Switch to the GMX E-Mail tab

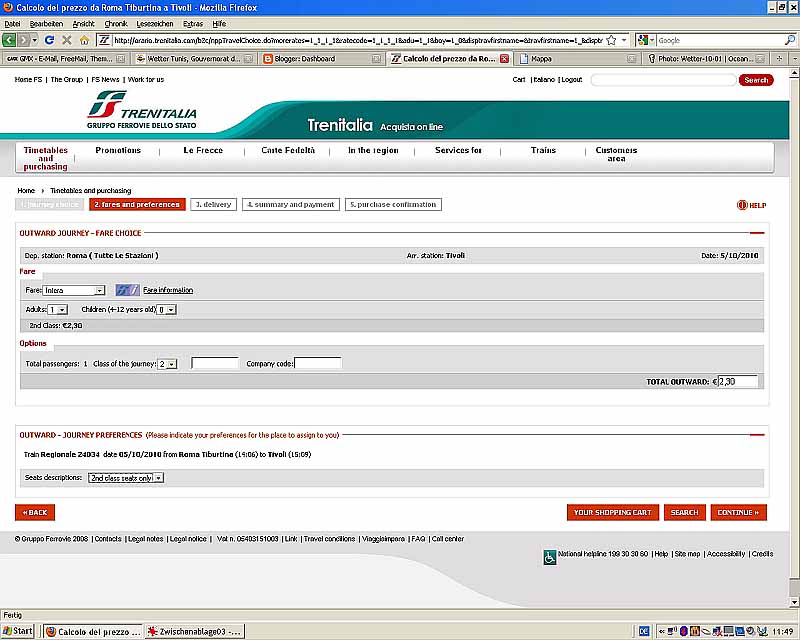64,59
